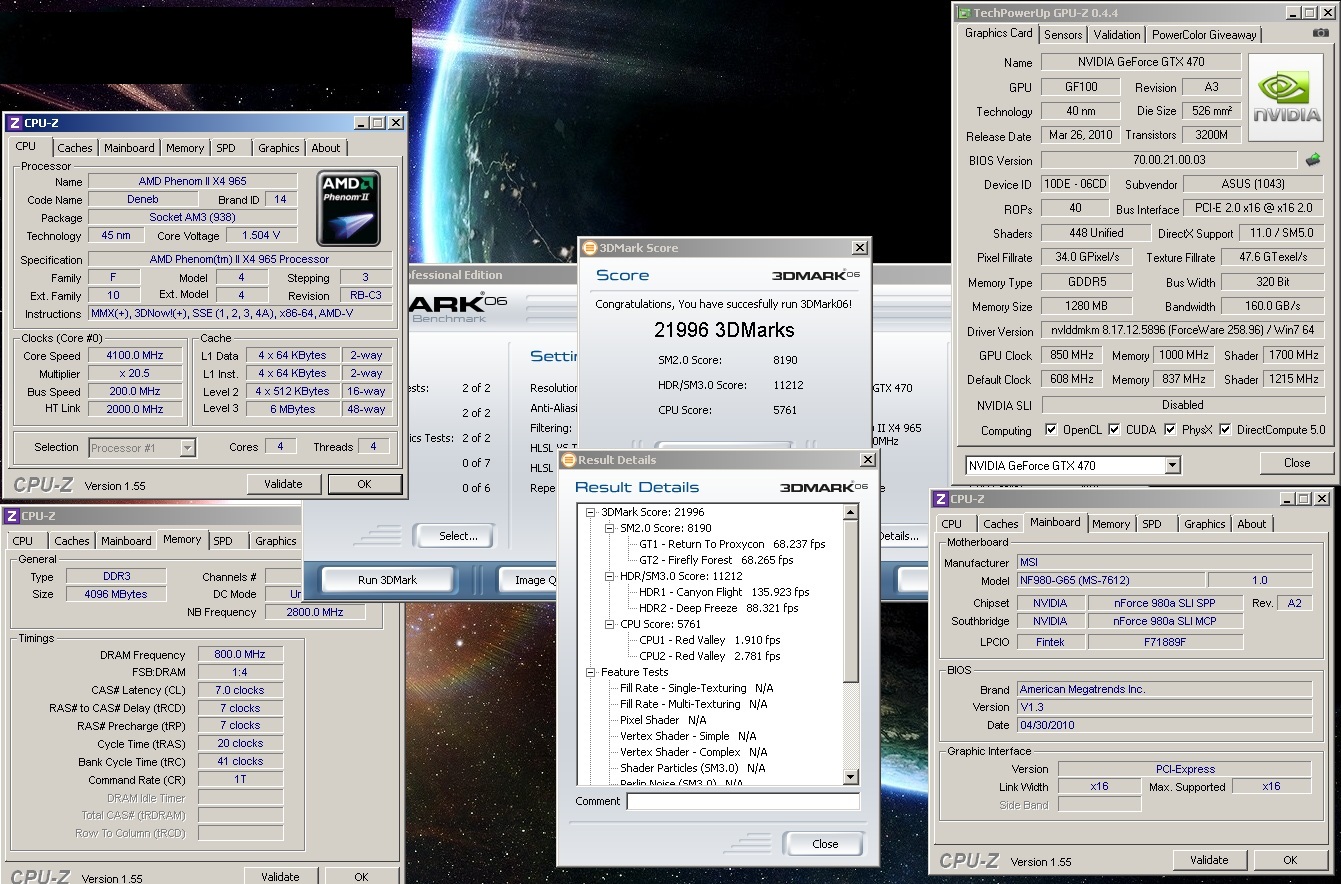Viewport: 1341px width, 884px height.
Task: Click the GPU-Z title bar app icon
Action: pyautogui.click(x=965, y=13)
